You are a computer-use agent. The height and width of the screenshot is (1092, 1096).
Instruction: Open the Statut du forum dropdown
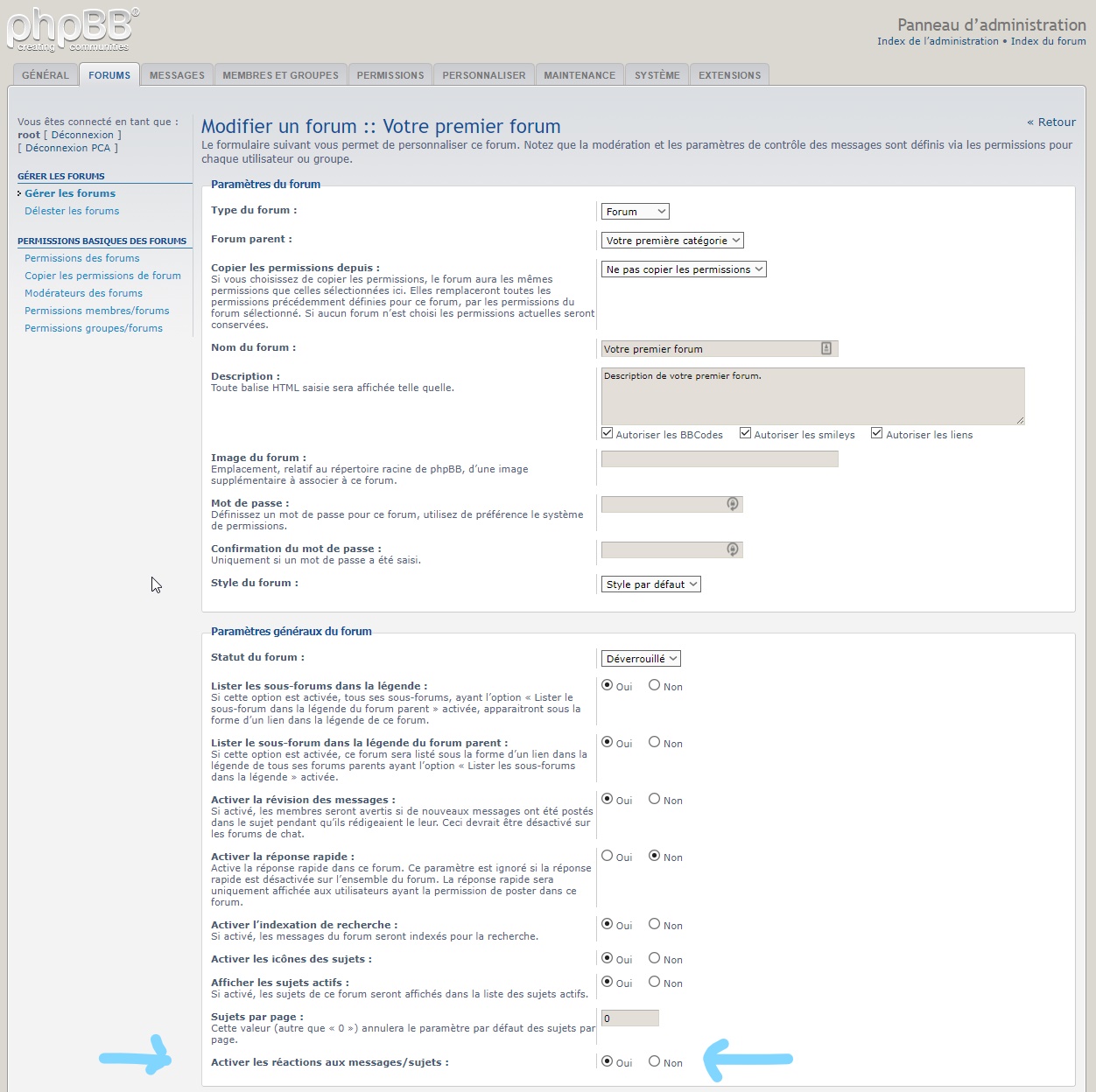click(641, 659)
